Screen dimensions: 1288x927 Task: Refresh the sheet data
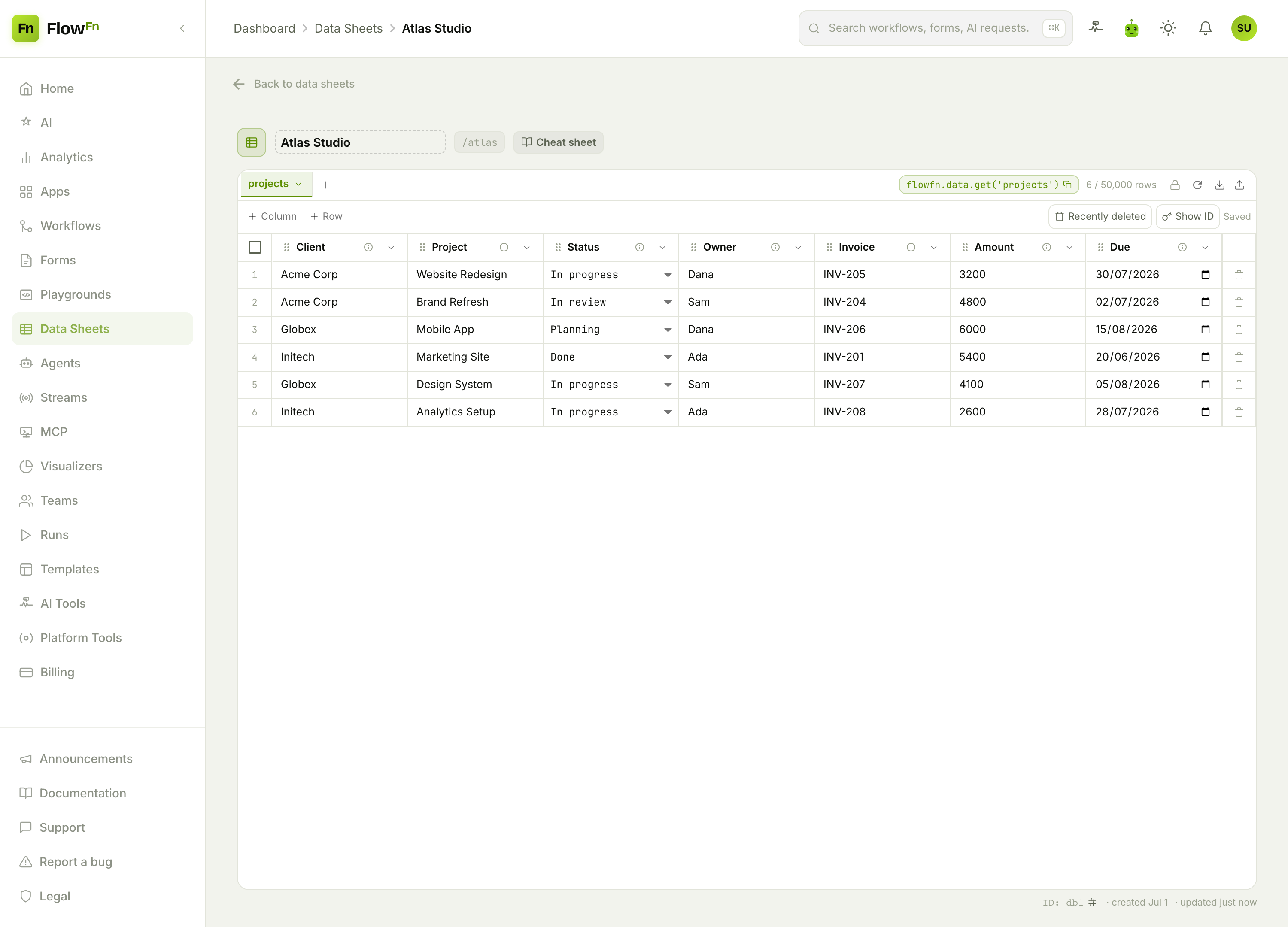click(1197, 185)
